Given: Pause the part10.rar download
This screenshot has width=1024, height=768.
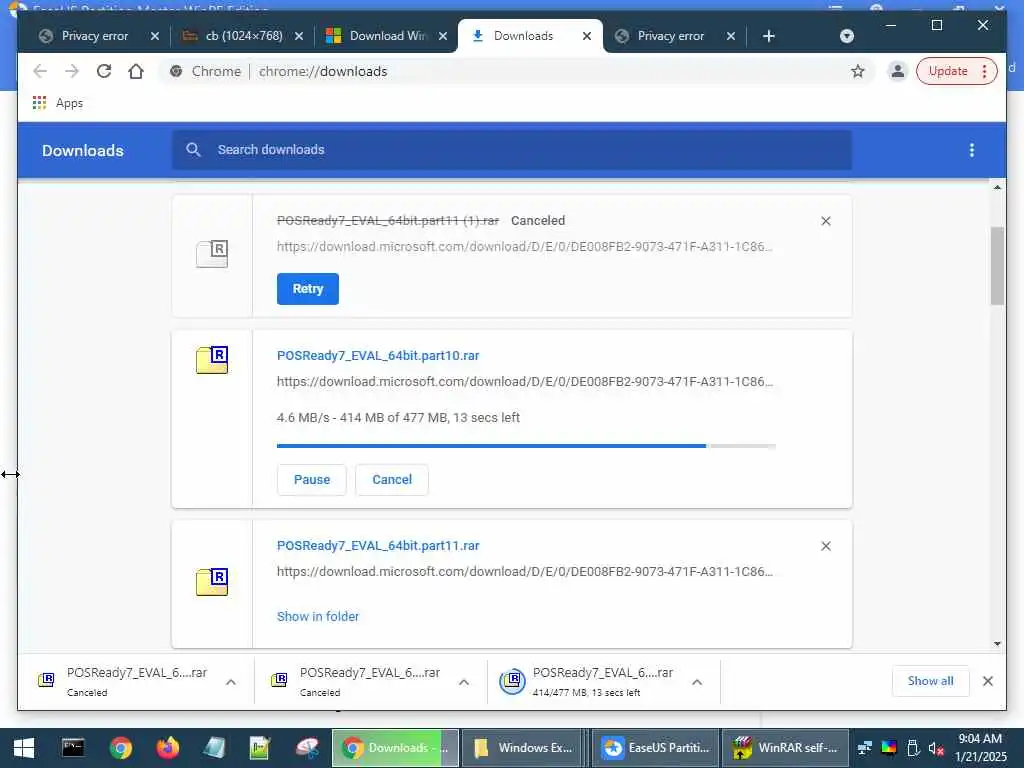Looking at the screenshot, I should tap(312, 479).
